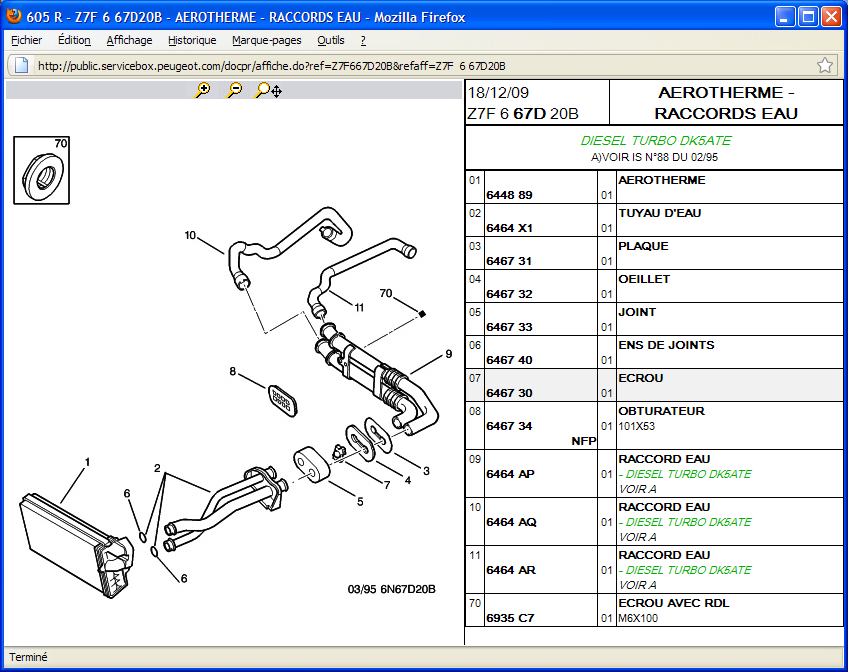Select the OBTURATEUR part 6467 34
Viewport: 848px width, 672px height.
pos(509,426)
